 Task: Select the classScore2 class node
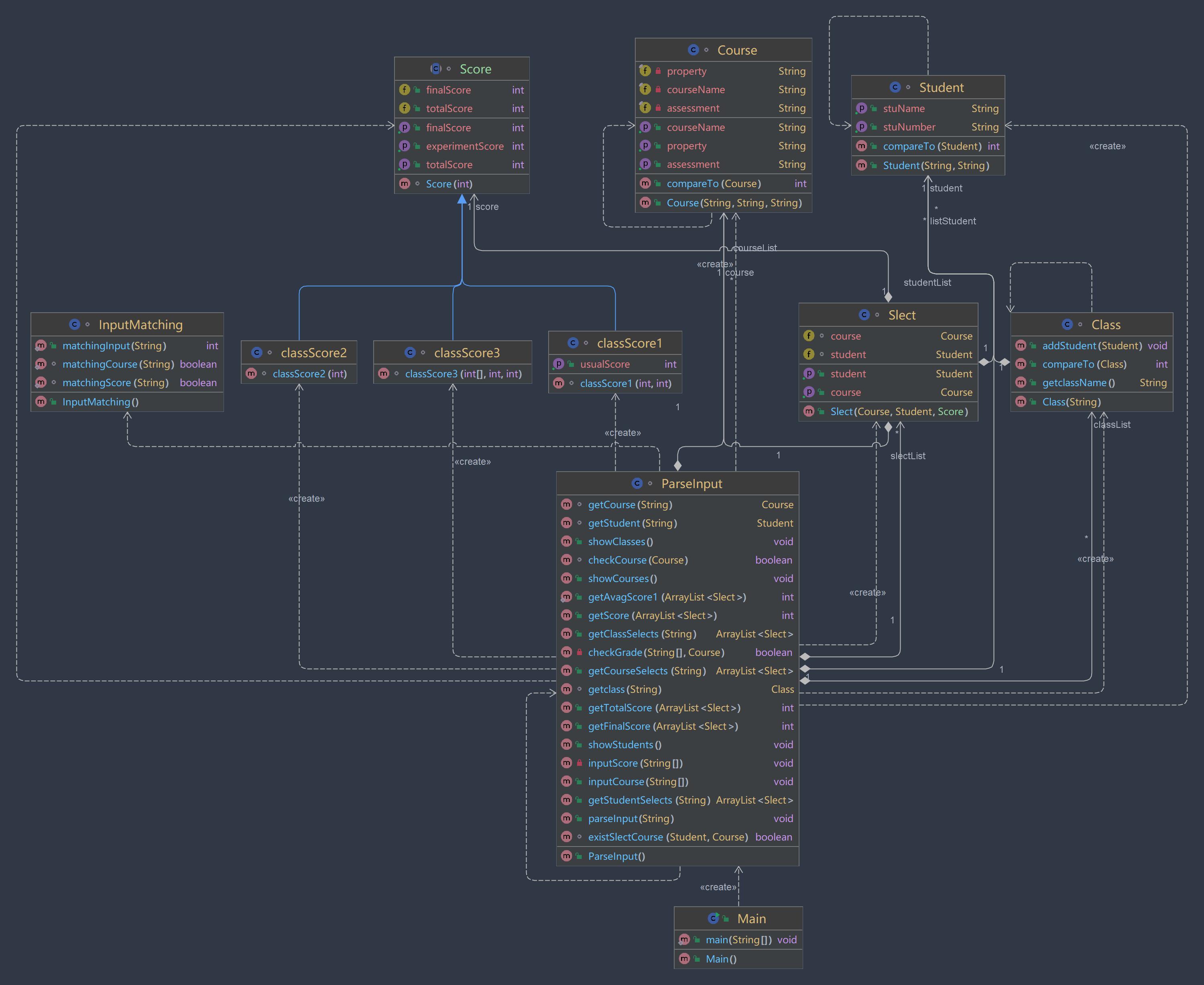(313, 353)
